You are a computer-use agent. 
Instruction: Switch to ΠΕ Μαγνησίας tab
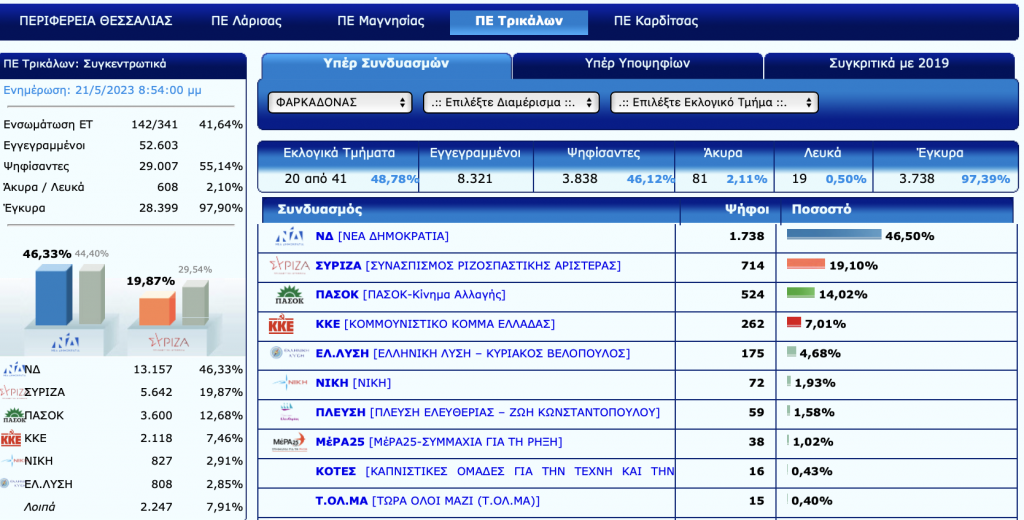381,21
